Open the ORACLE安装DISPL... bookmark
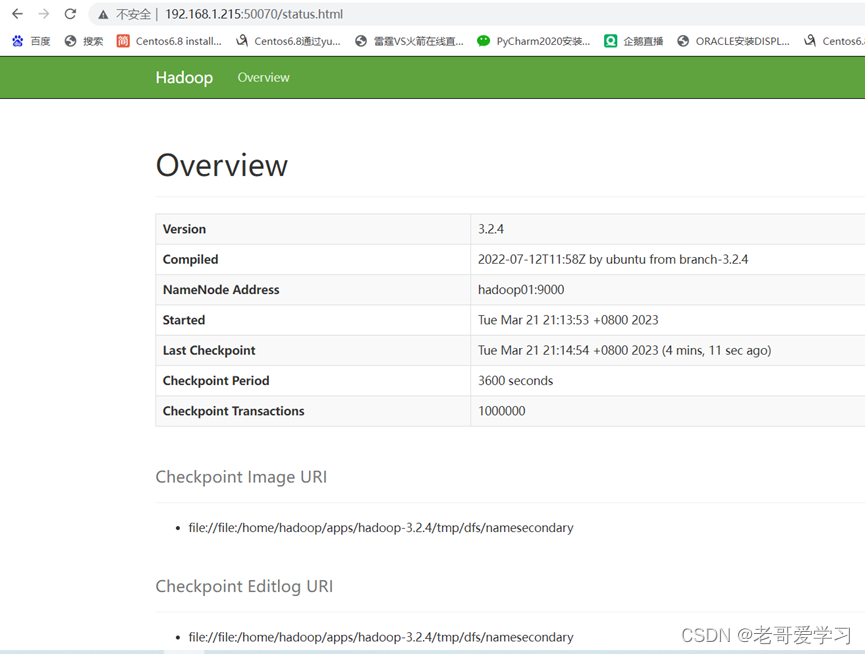 pos(734,41)
